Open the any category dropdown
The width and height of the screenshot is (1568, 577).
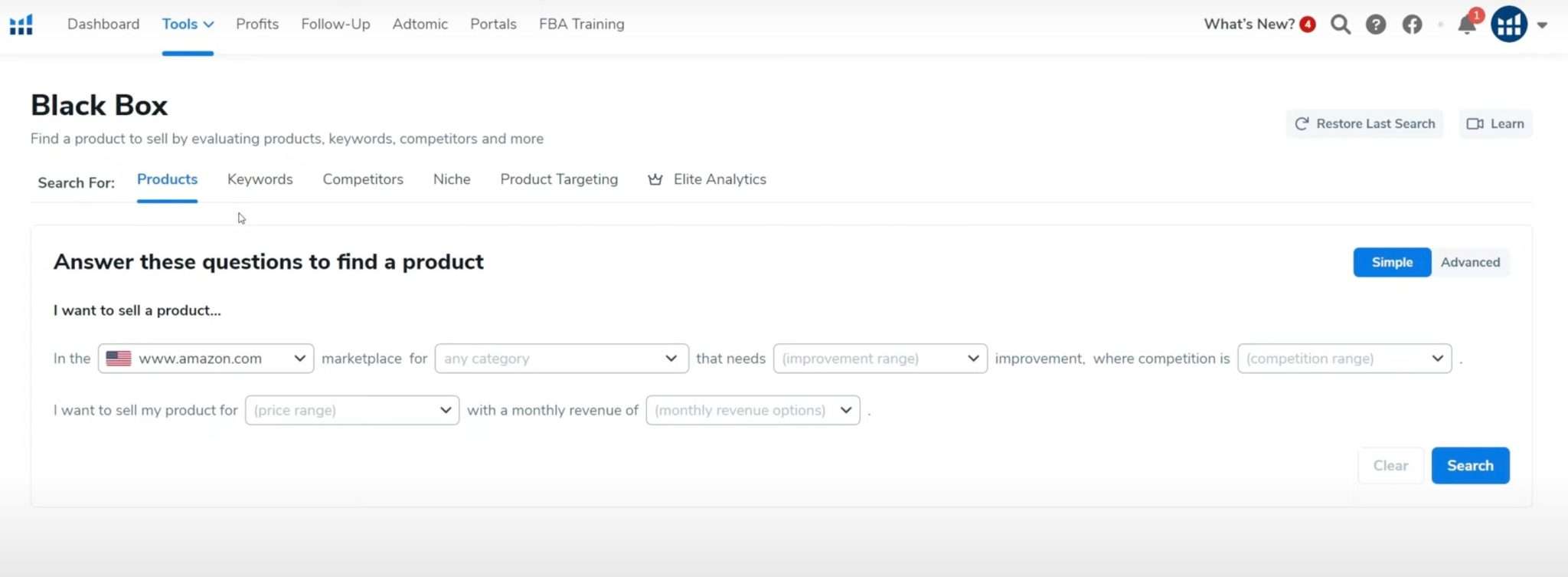(x=561, y=359)
